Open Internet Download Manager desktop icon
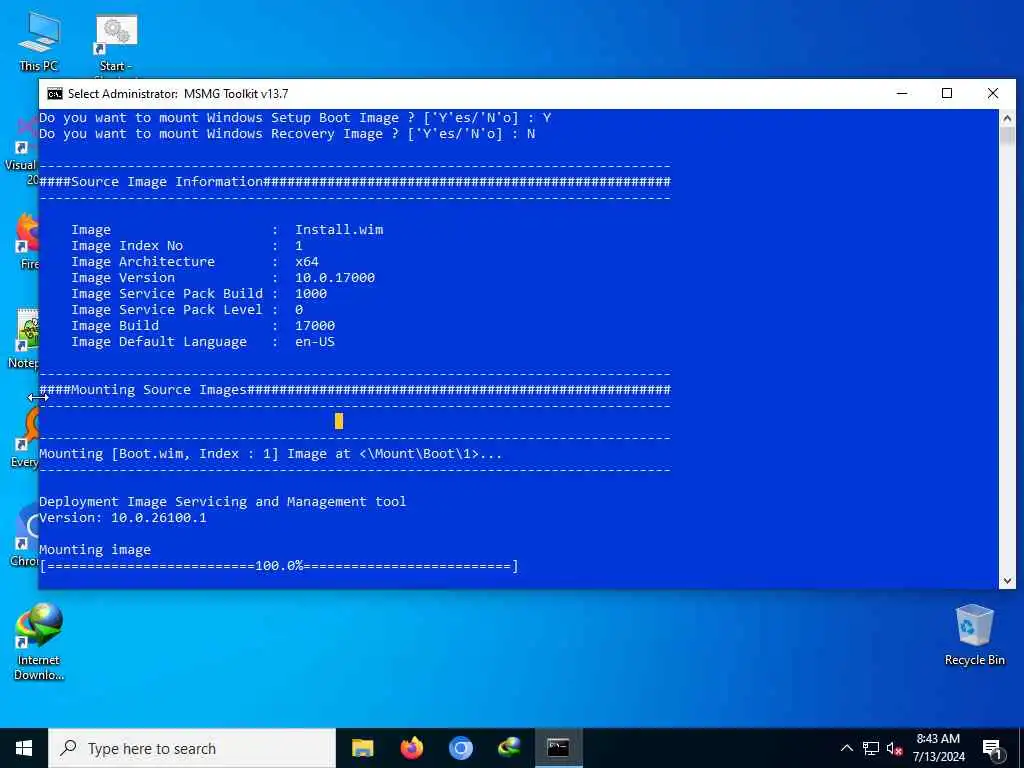The image size is (1024, 768). pos(39,641)
